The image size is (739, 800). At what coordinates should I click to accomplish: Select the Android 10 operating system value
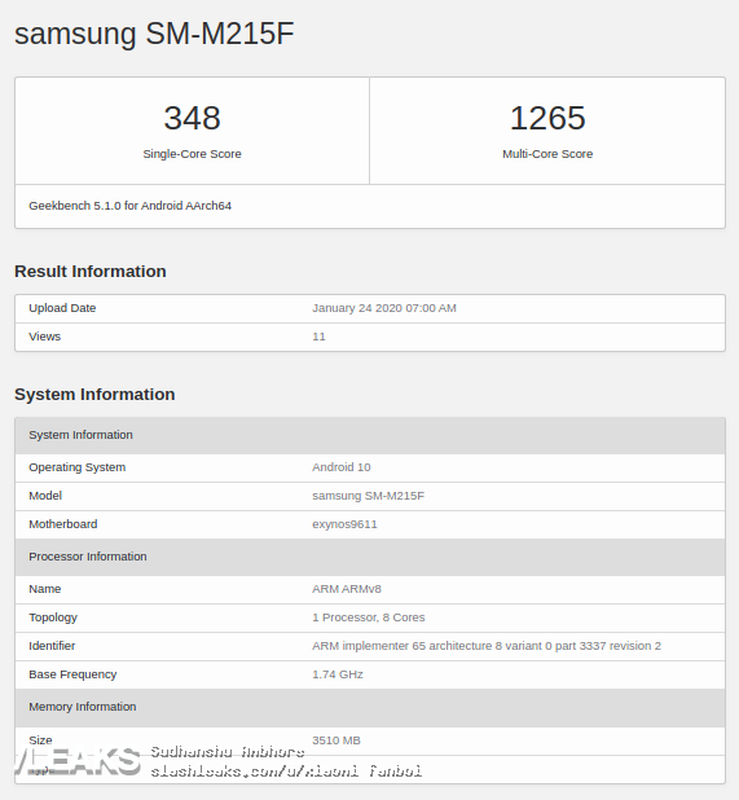click(x=341, y=467)
